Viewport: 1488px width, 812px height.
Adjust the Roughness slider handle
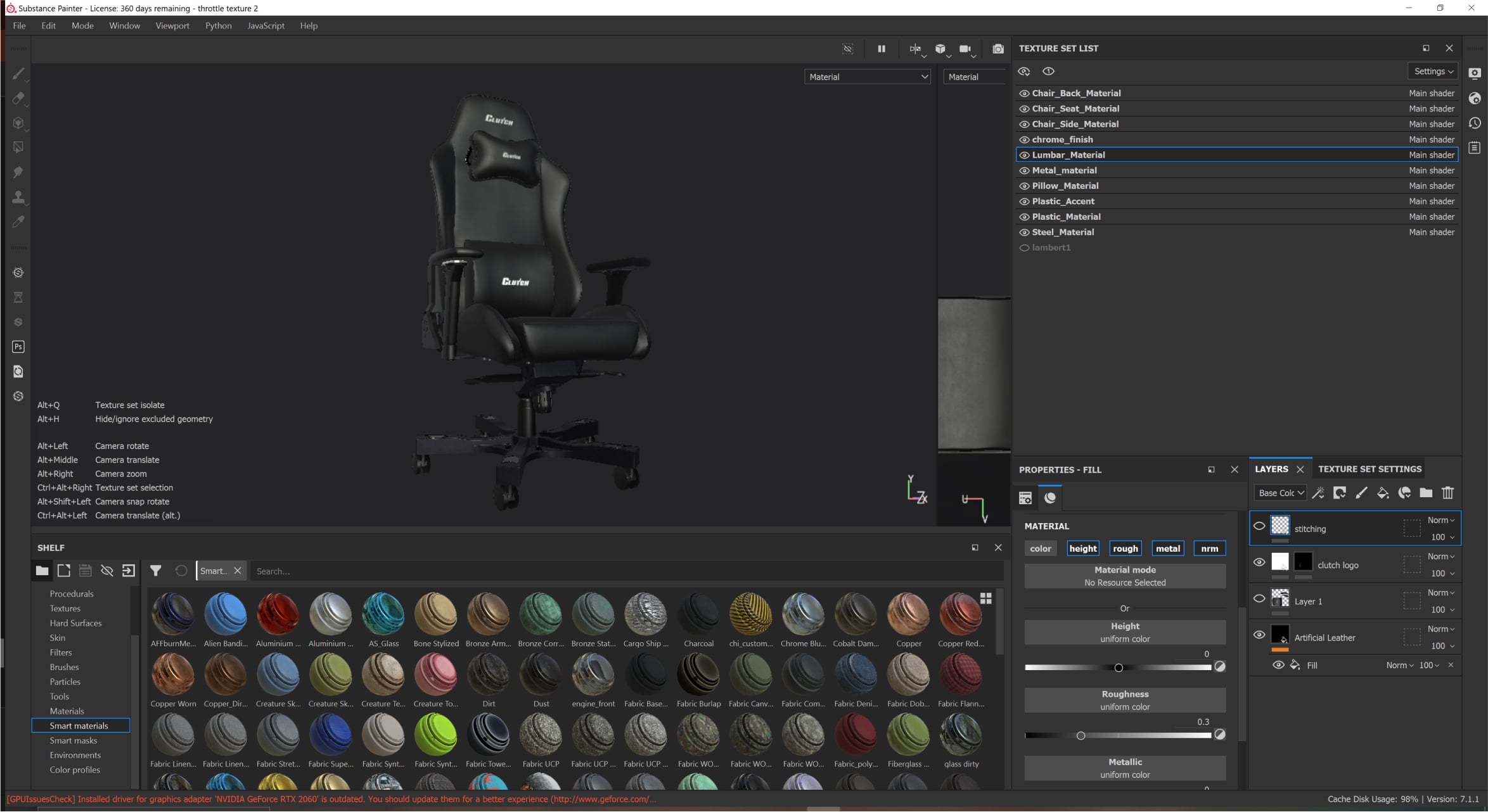[1081, 736]
